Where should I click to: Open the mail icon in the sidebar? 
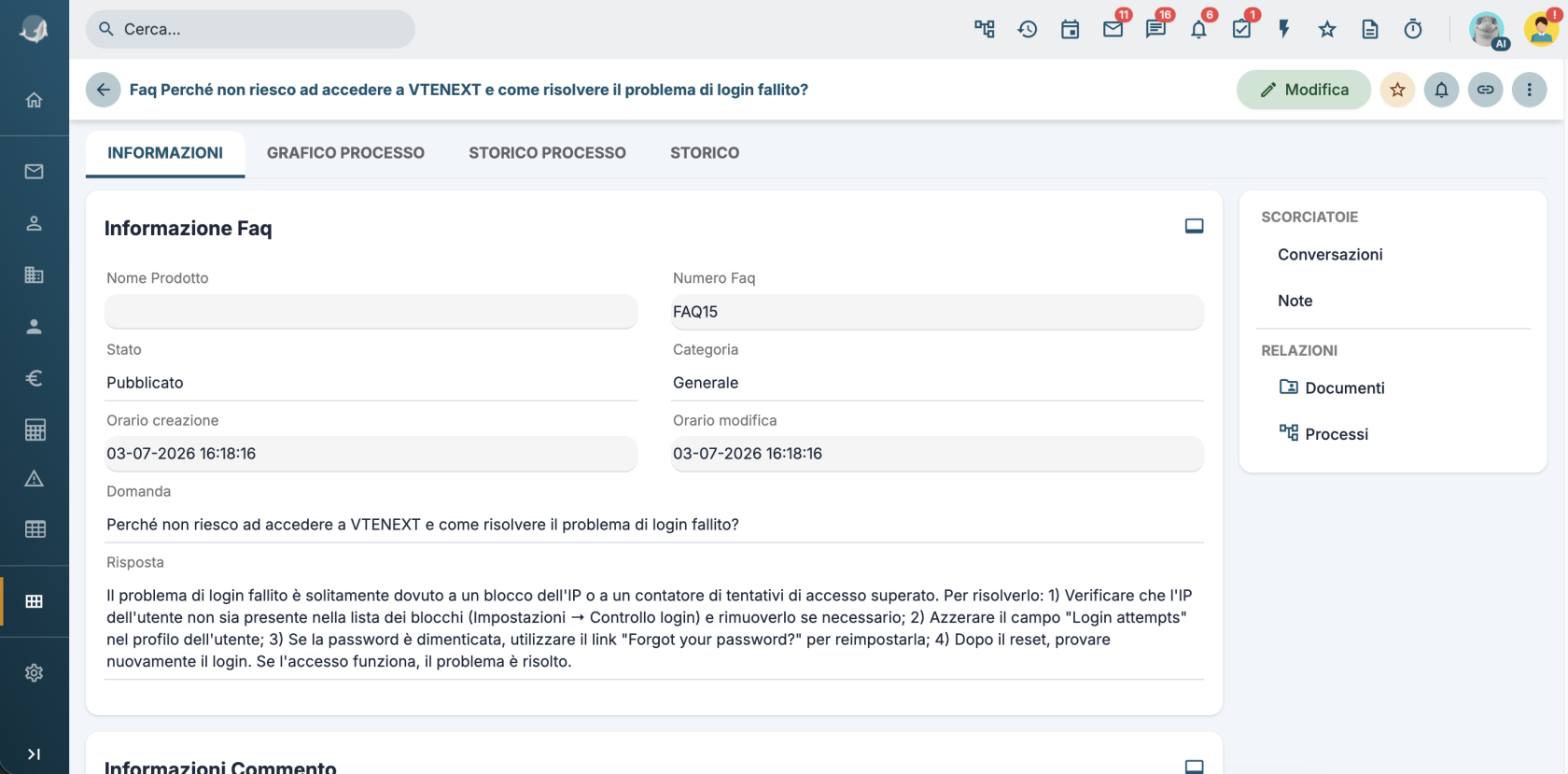tap(35, 171)
